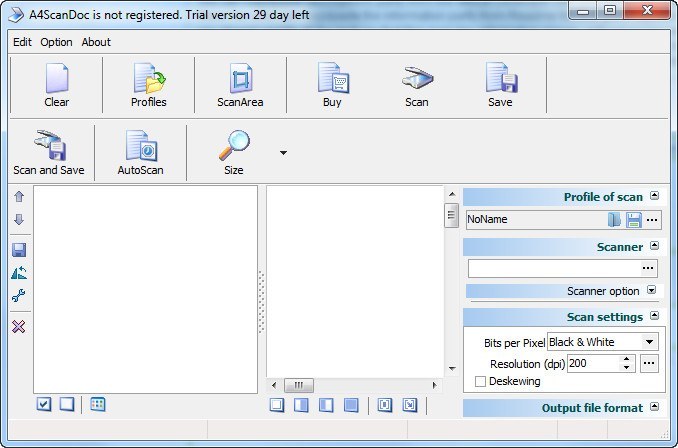
Task: Click the ellipsis button beside the scanner field
Action: click(648, 268)
